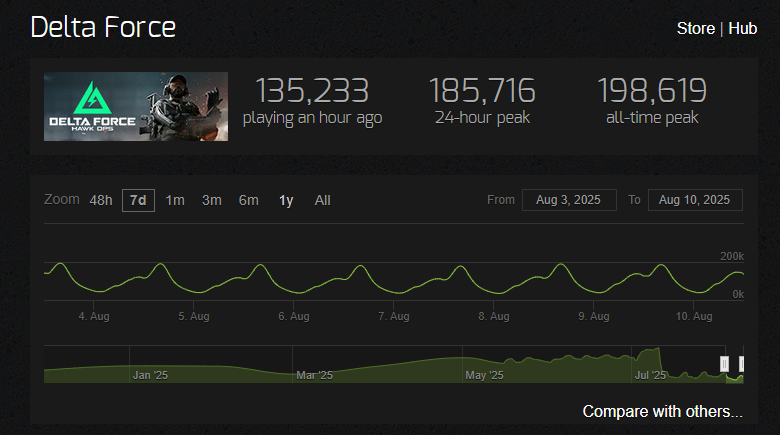Click the Jan '25 area in navigator
Screen dimensions: 780x435
click(150, 375)
